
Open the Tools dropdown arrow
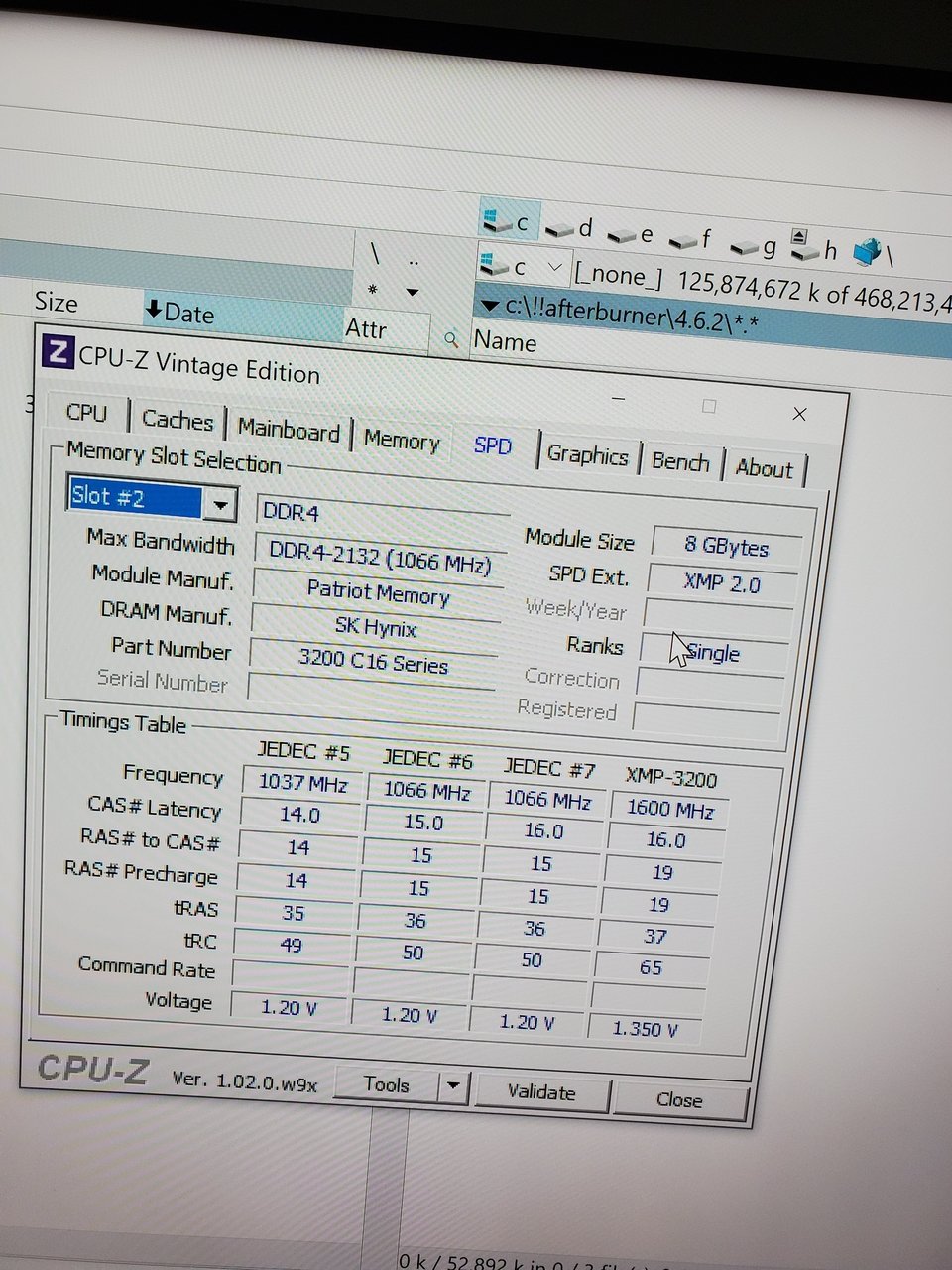pos(453,1086)
